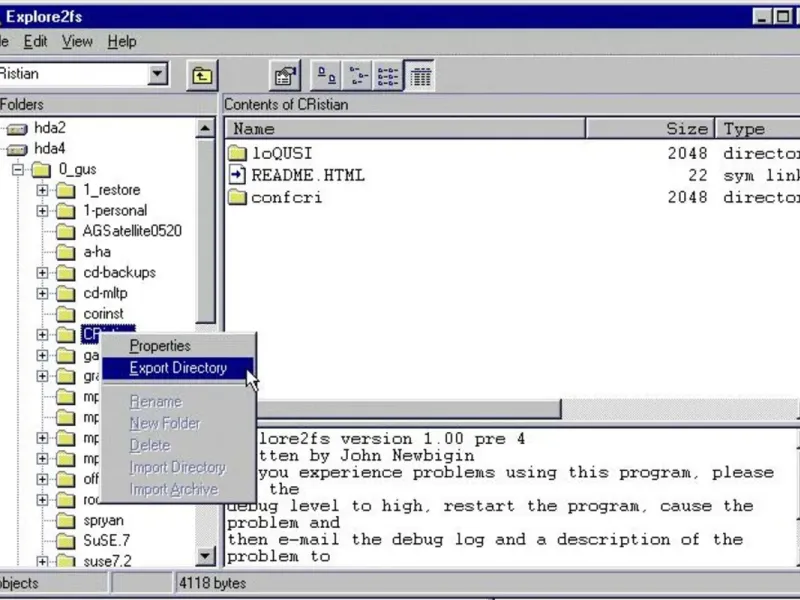Click the 1_restore folder icon

click(x=65, y=190)
